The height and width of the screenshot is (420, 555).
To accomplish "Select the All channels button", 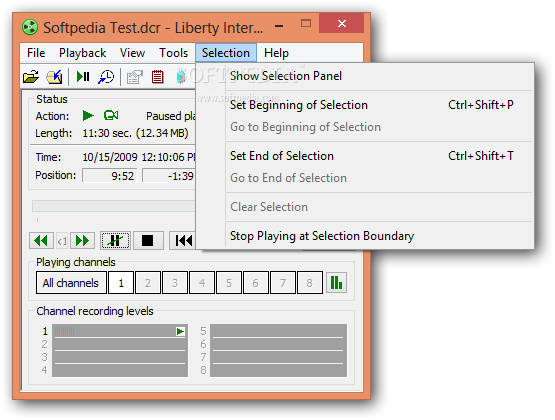I will 71,283.
